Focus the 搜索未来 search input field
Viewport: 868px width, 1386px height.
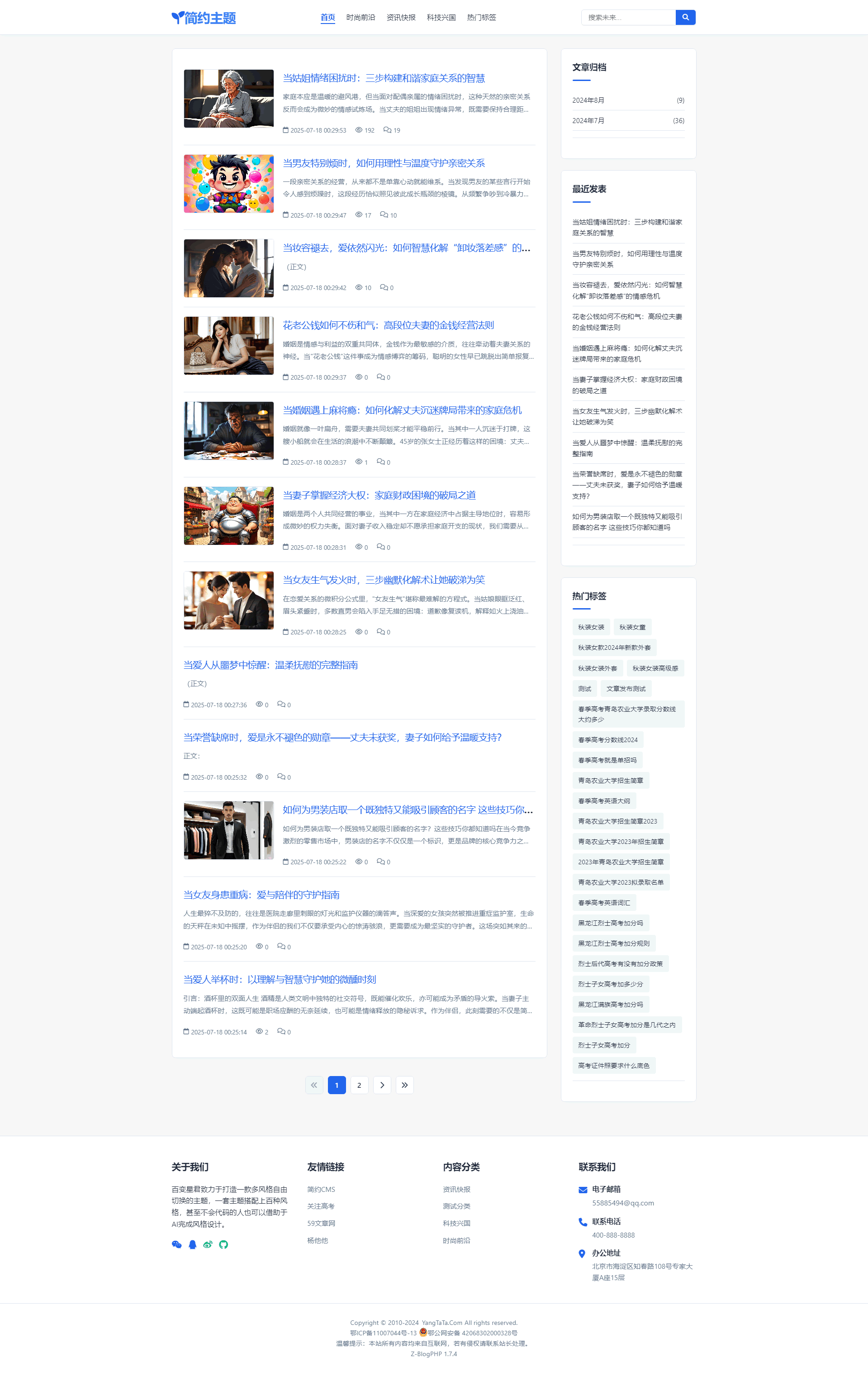click(628, 17)
